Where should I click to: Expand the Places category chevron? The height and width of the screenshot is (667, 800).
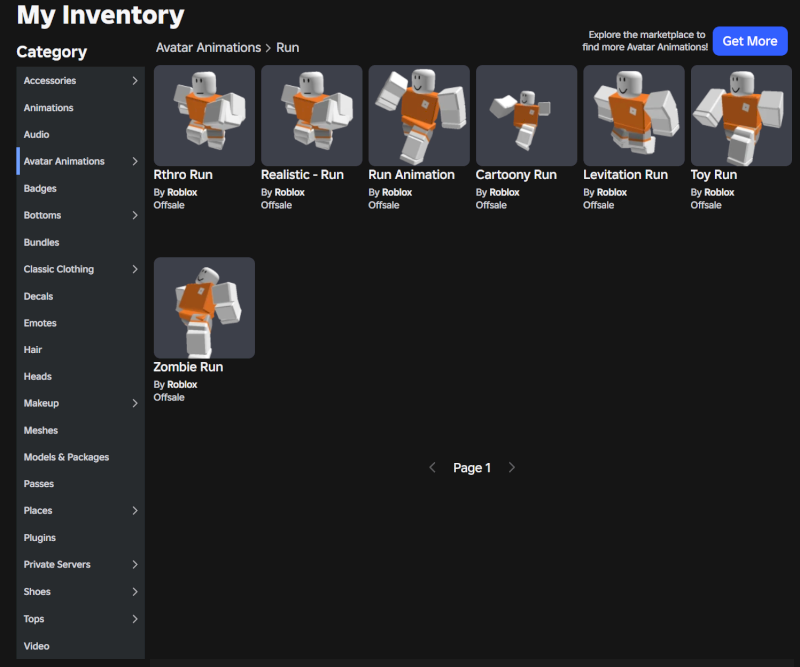[135, 510]
